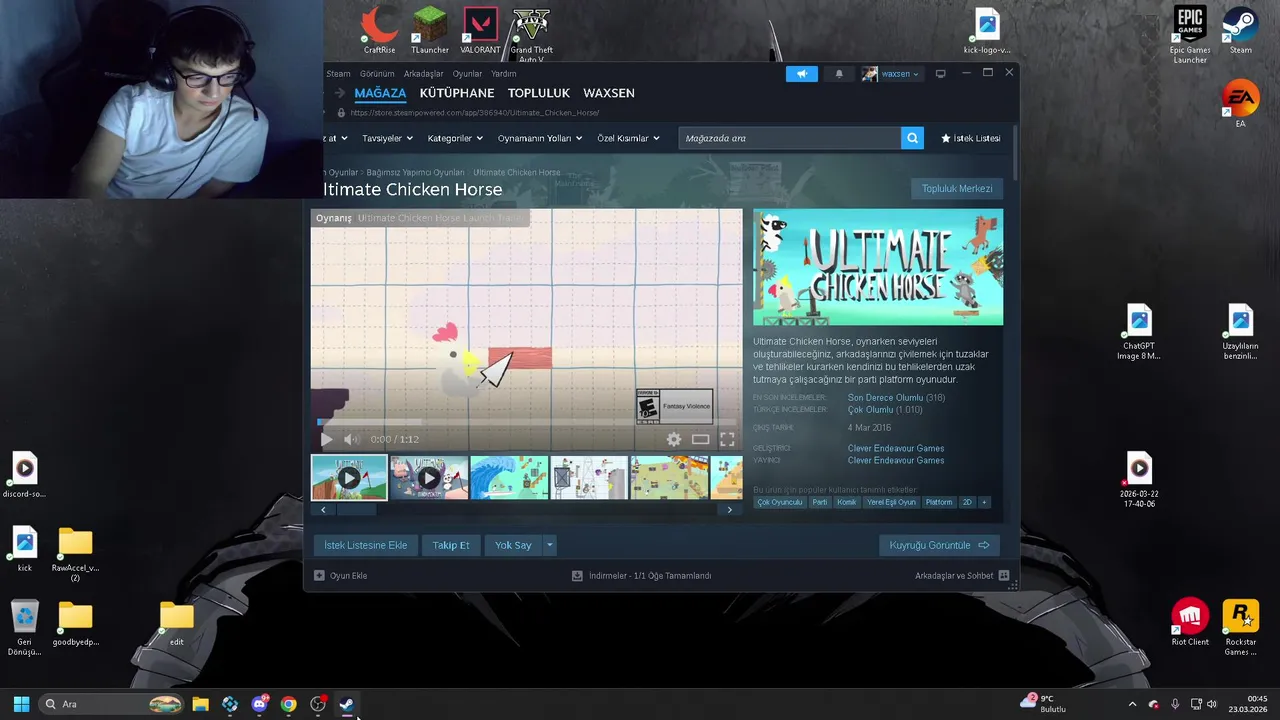Open Yardım menu

pyautogui.click(x=504, y=74)
